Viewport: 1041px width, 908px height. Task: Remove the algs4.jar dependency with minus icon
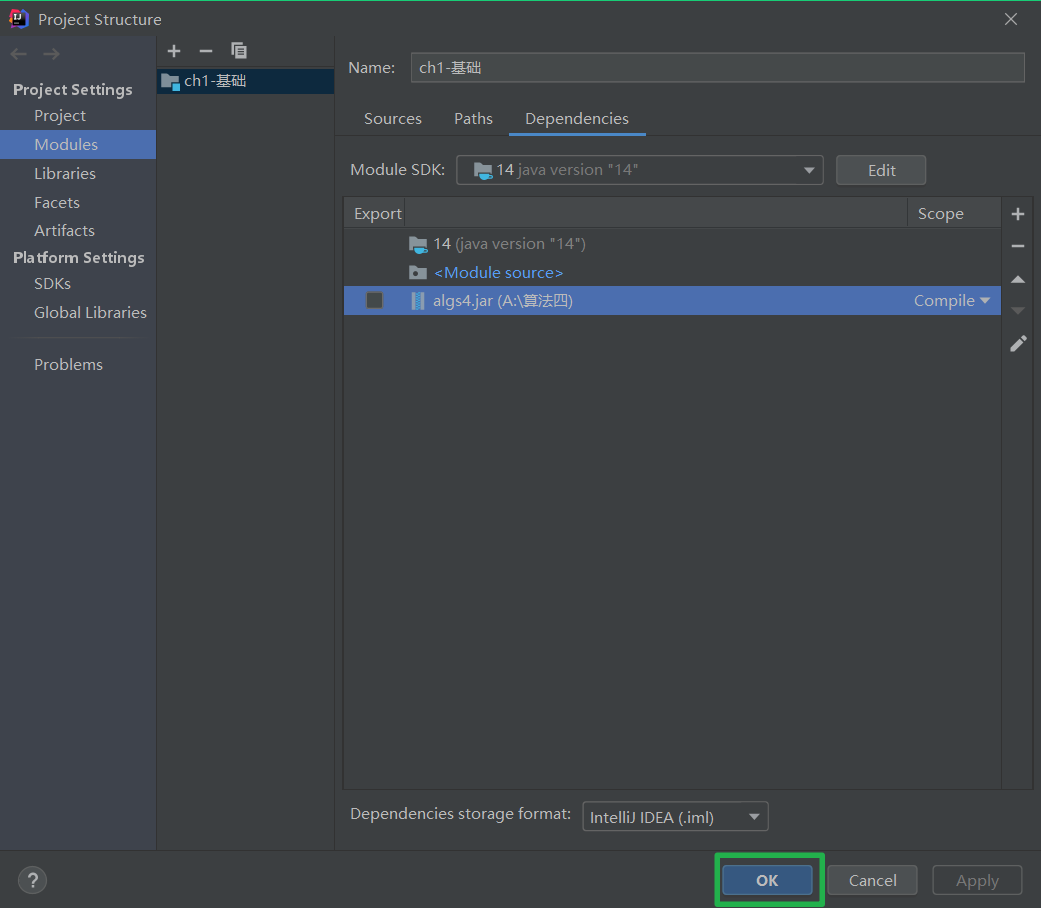[1017, 246]
